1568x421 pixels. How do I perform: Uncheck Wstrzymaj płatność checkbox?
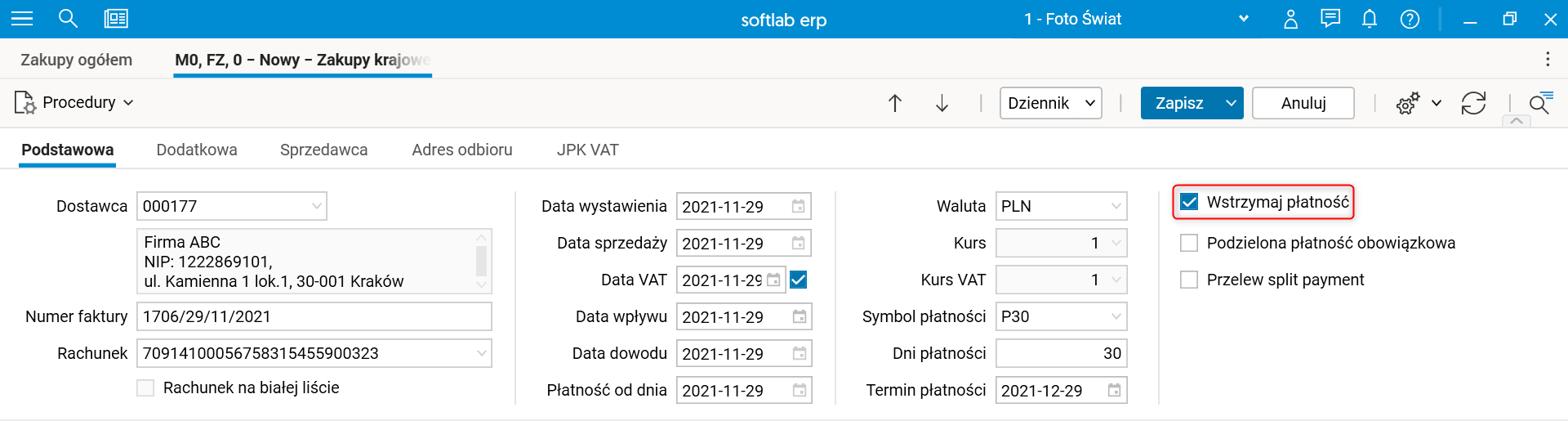coord(1190,202)
